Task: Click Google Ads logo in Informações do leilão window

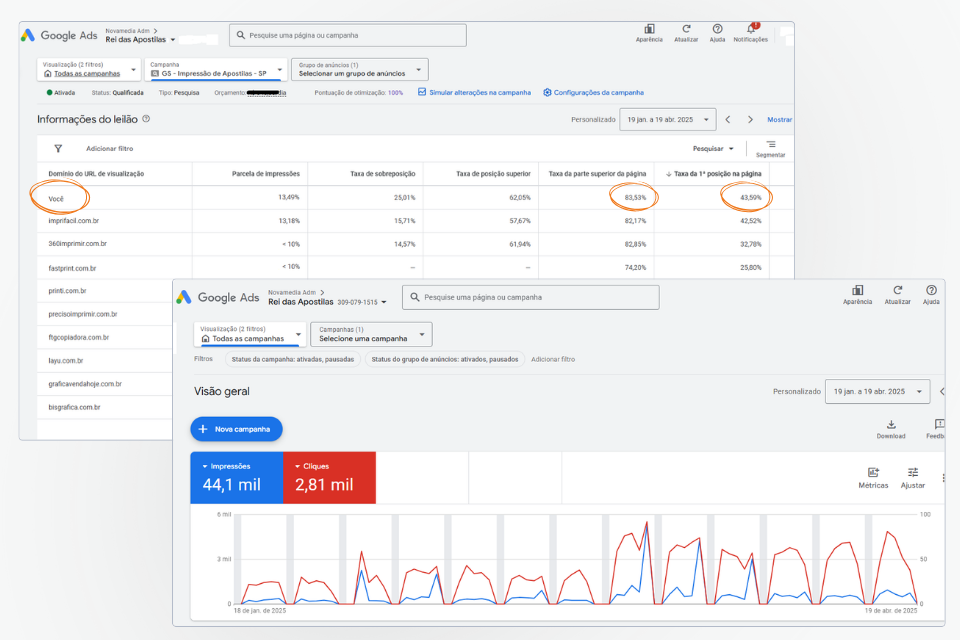Action: pos(59,36)
